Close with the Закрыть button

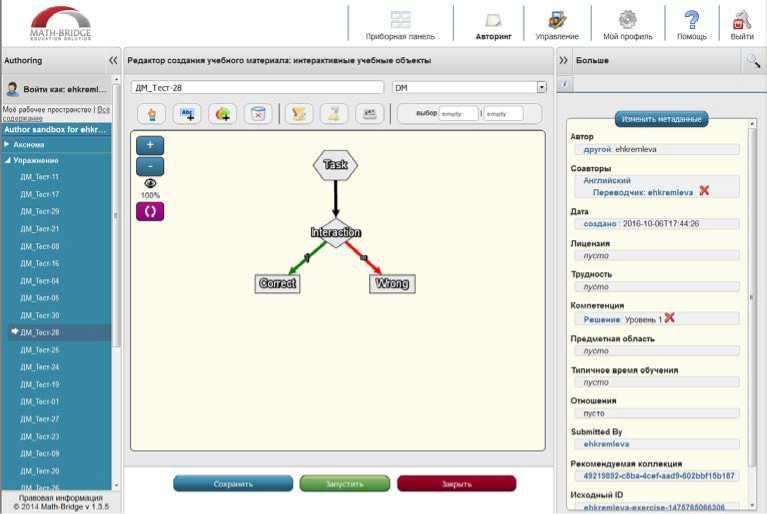coord(457,484)
